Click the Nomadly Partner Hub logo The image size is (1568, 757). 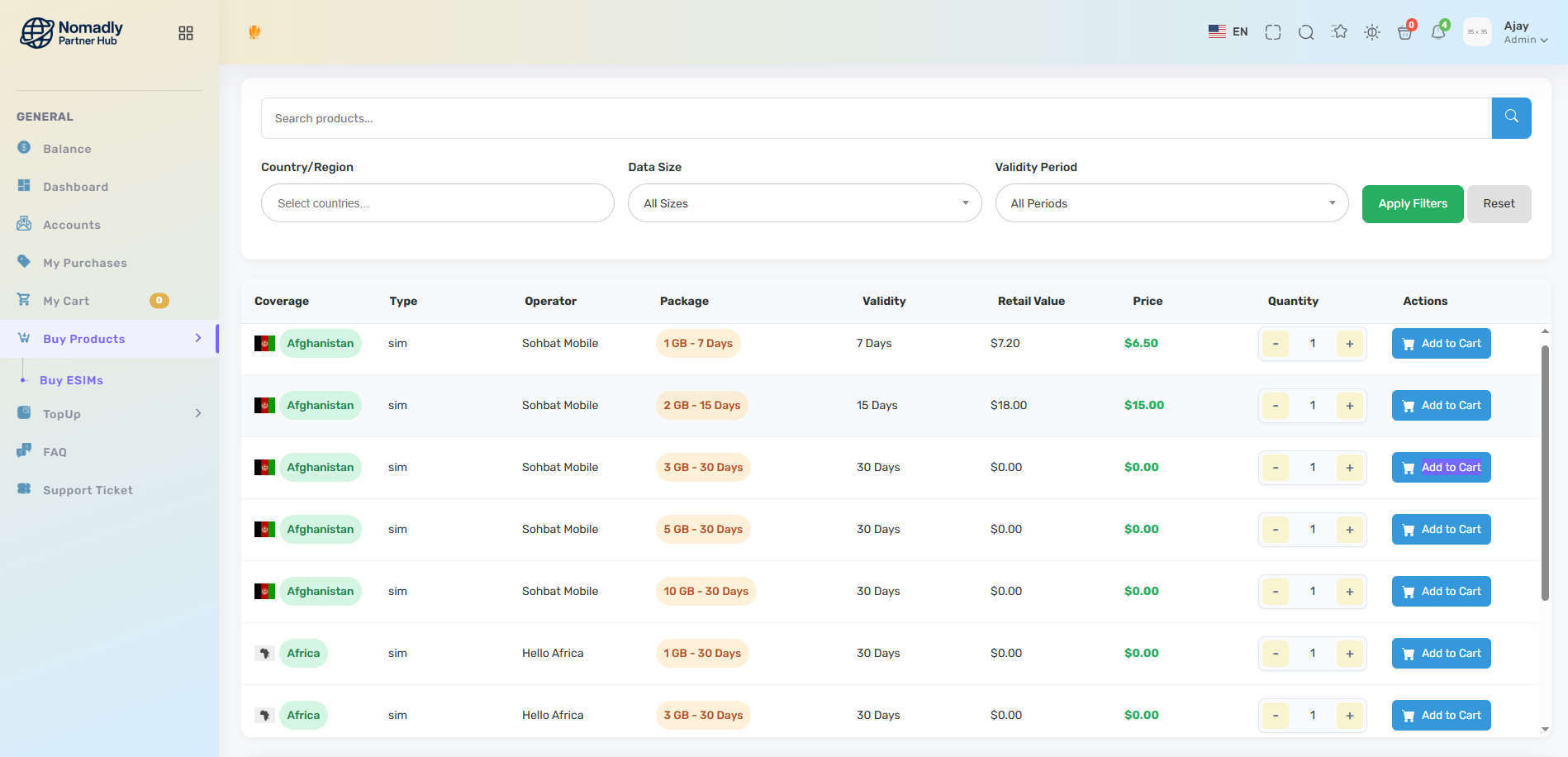click(72, 33)
